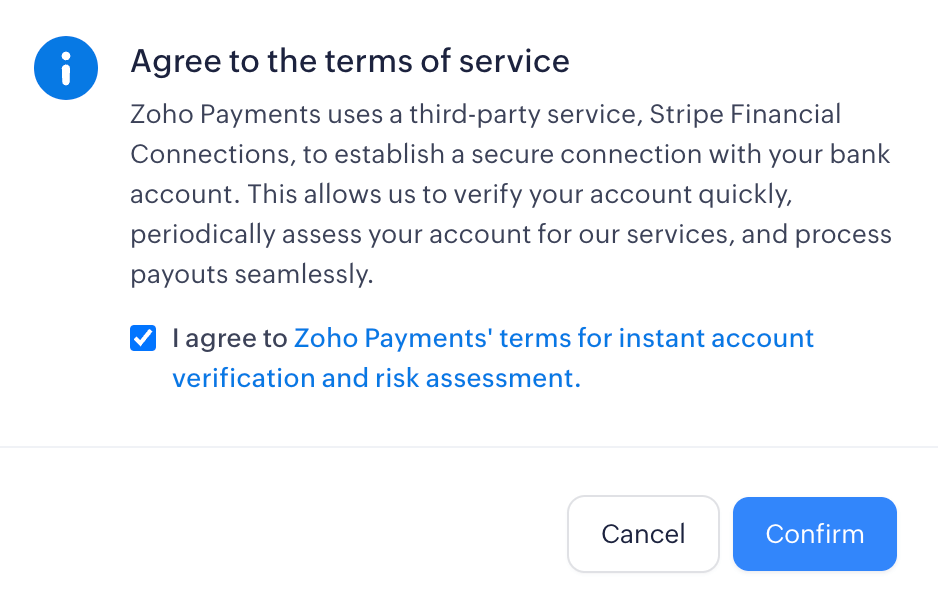The image size is (938, 606).
Task: Uncheck the terms agreement checkbox
Action: (x=143, y=338)
